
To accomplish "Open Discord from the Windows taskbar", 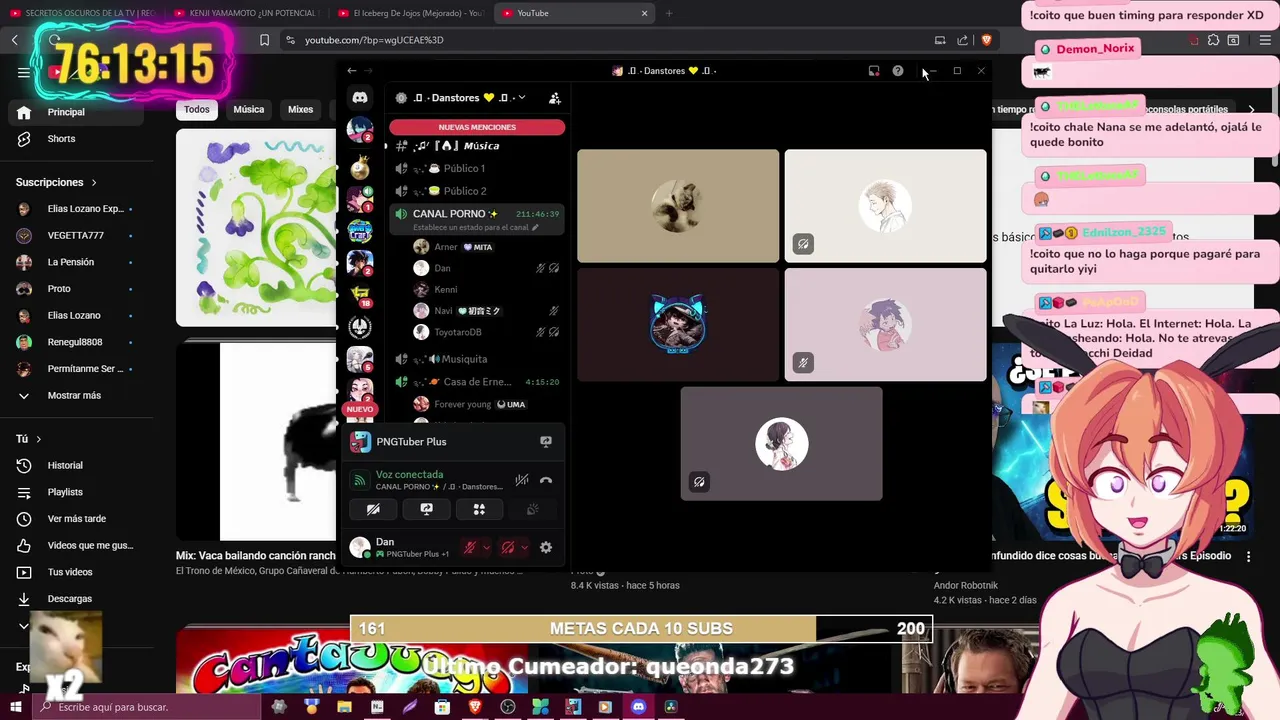I will pyautogui.click(x=638, y=707).
